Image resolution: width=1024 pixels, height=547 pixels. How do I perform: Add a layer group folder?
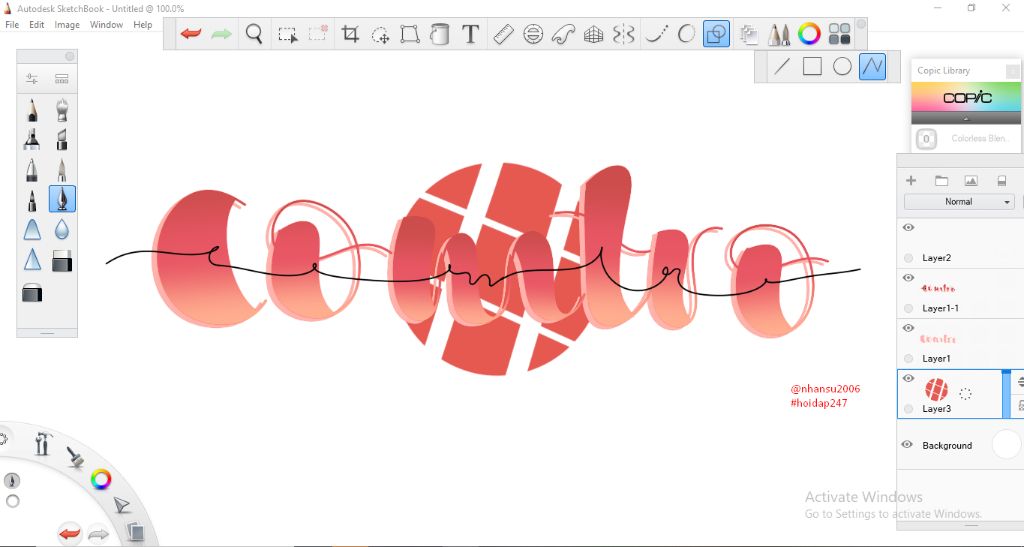pos(941,181)
